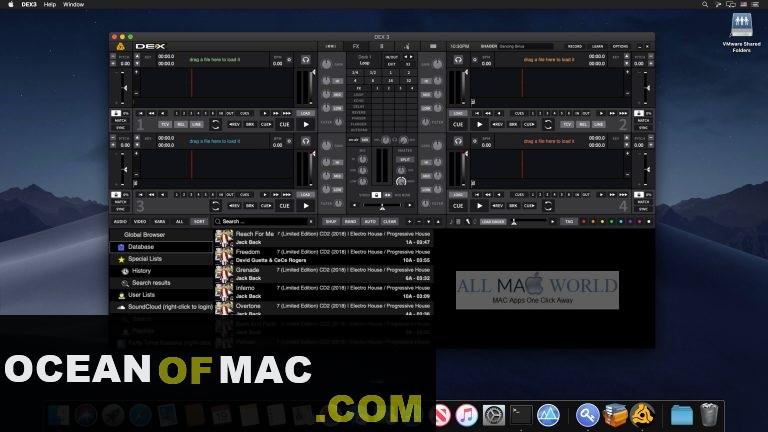Open Terminal in the Dock
Screen dimensions: 768x432
coord(521,415)
